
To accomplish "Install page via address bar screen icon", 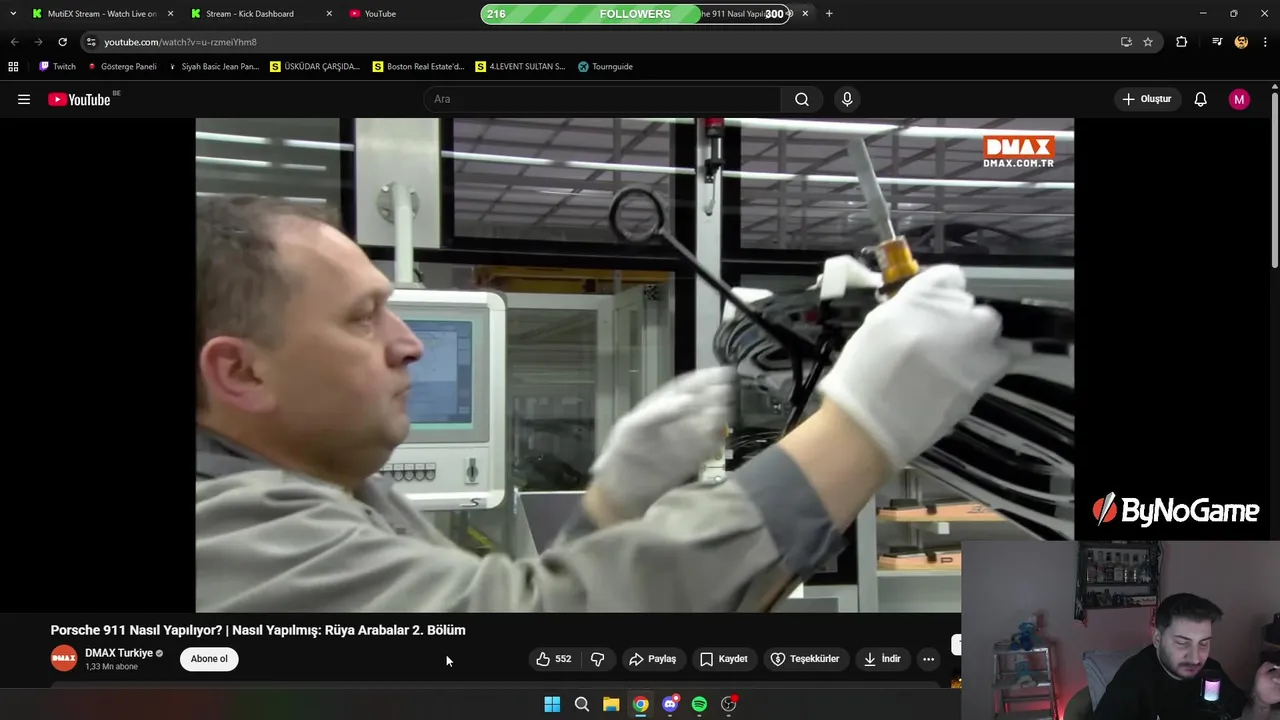I will pyautogui.click(x=1126, y=42).
